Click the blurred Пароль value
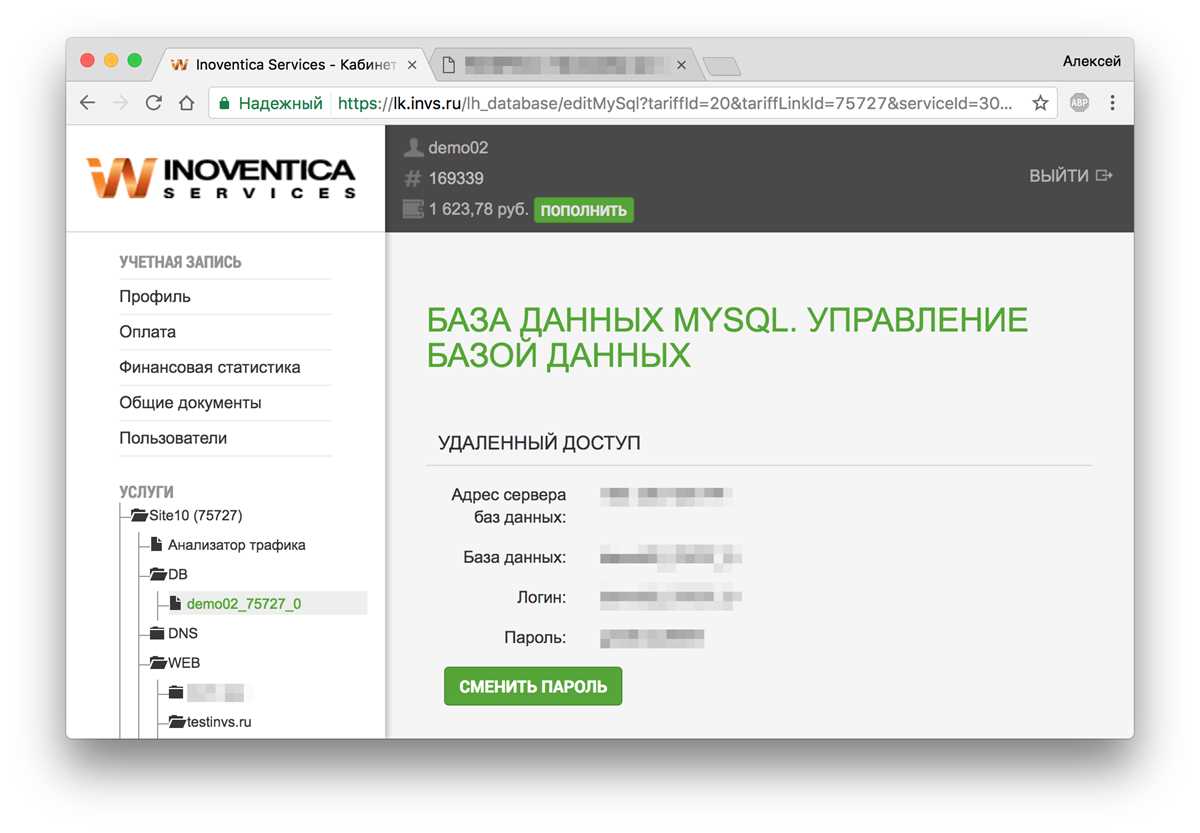1200x833 pixels. [652, 636]
